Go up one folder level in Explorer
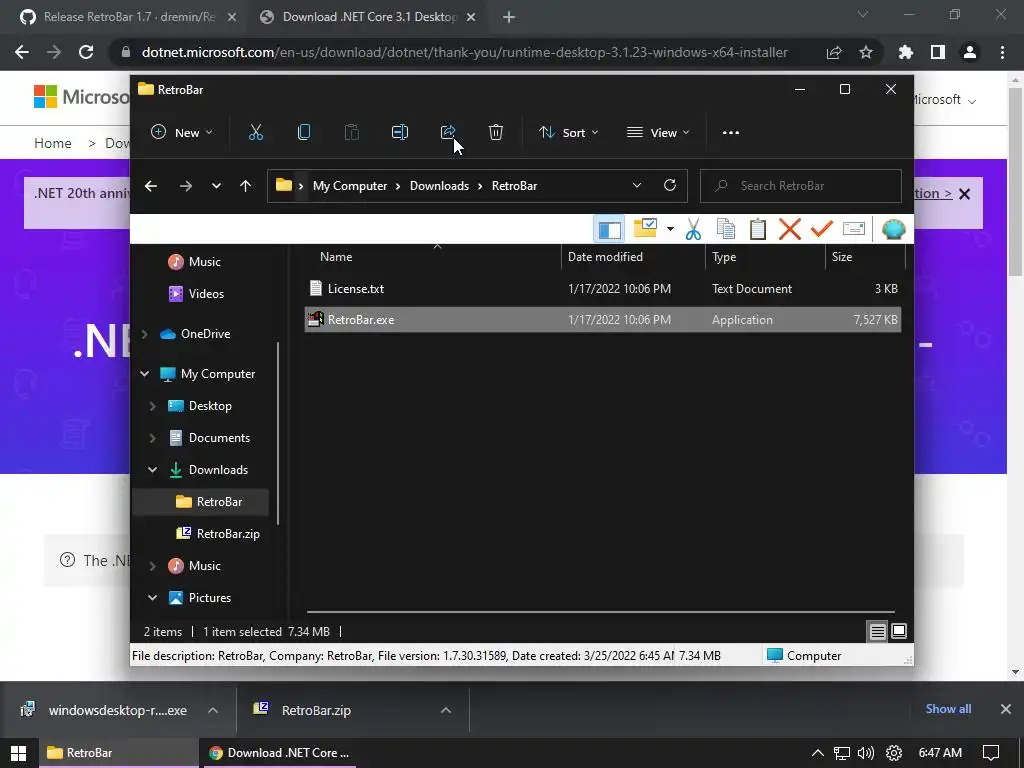Image resolution: width=1024 pixels, height=768 pixels. [x=246, y=186]
